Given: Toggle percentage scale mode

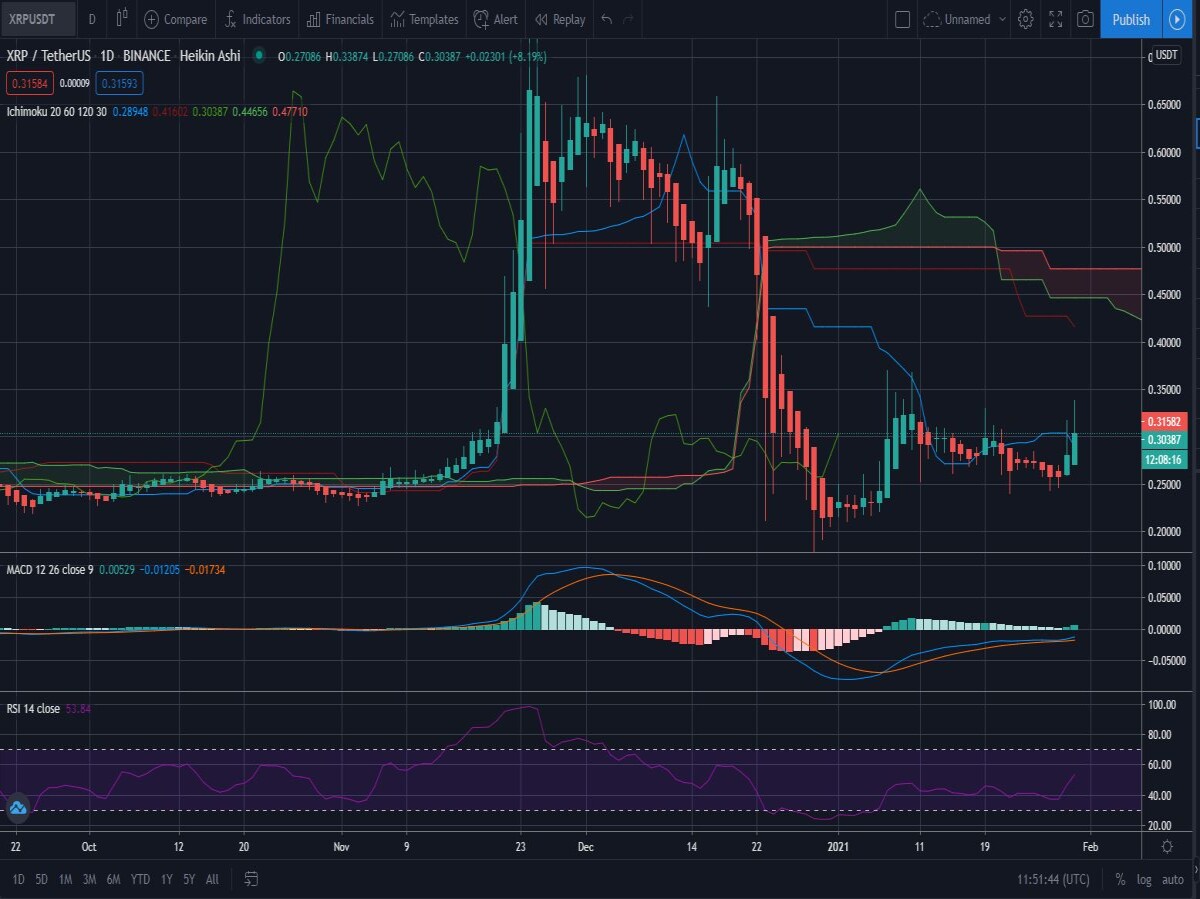Looking at the screenshot, I should point(1120,879).
